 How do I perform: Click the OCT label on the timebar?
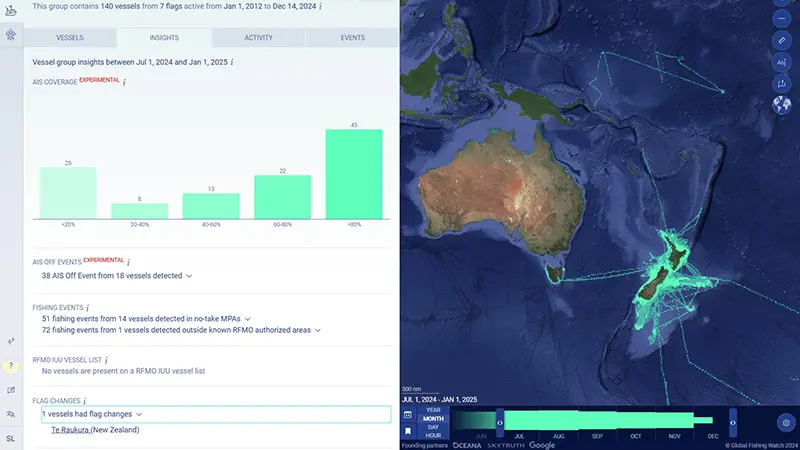[635, 436]
